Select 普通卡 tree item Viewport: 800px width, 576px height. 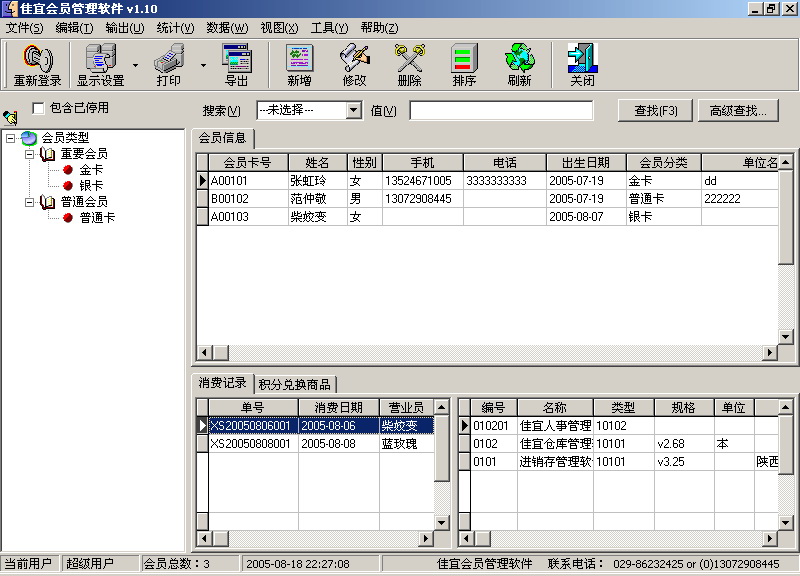97,218
